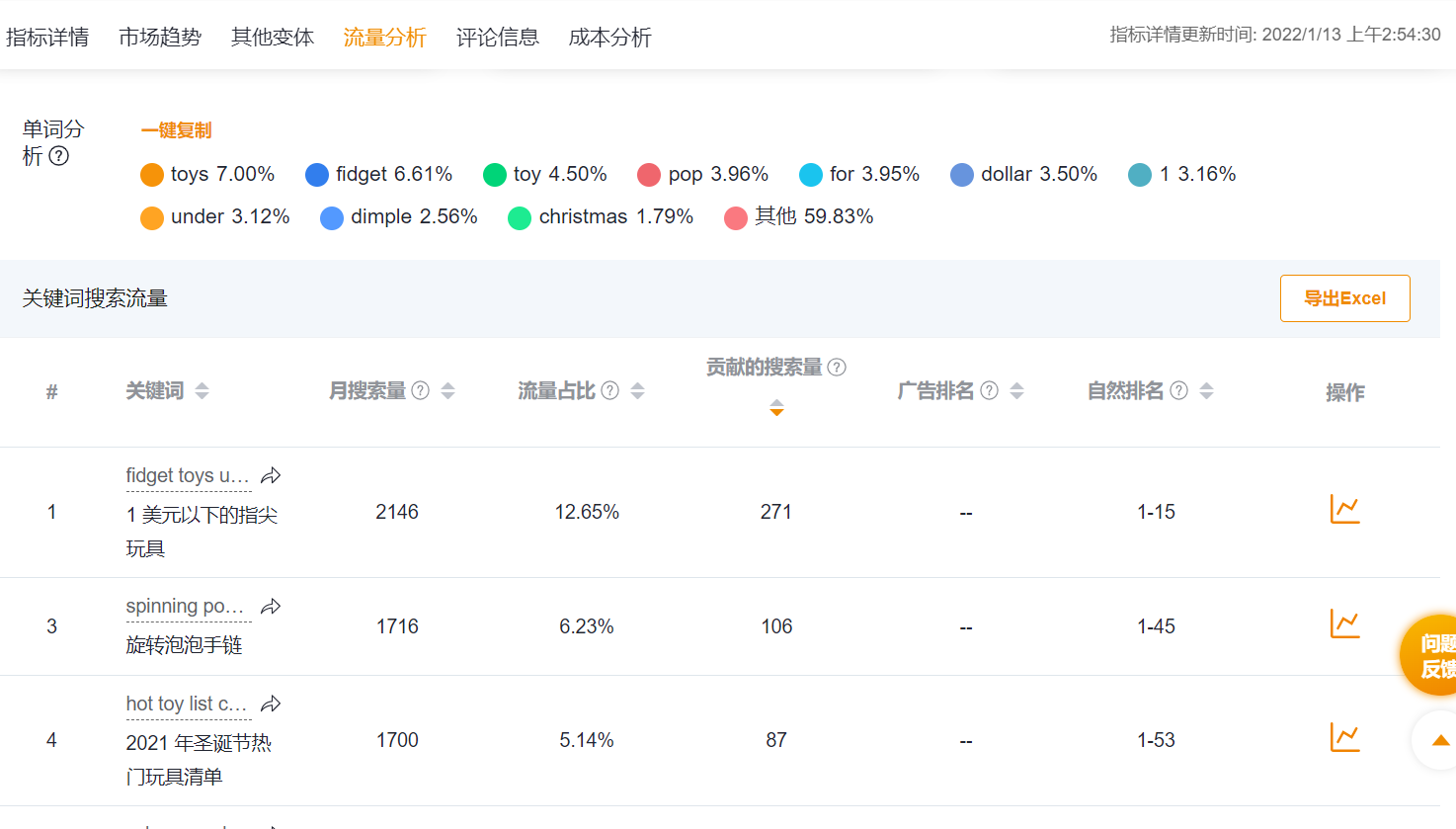Sort by 流量占比 using sort arrows
The height and width of the screenshot is (829, 1456).
pyautogui.click(x=637, y=391)
